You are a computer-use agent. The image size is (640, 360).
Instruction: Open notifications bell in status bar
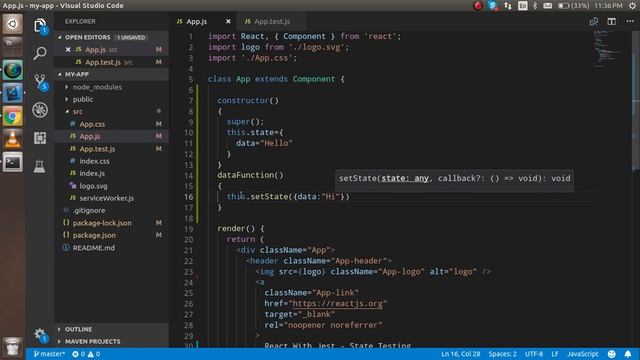click(x=628, y=354)
